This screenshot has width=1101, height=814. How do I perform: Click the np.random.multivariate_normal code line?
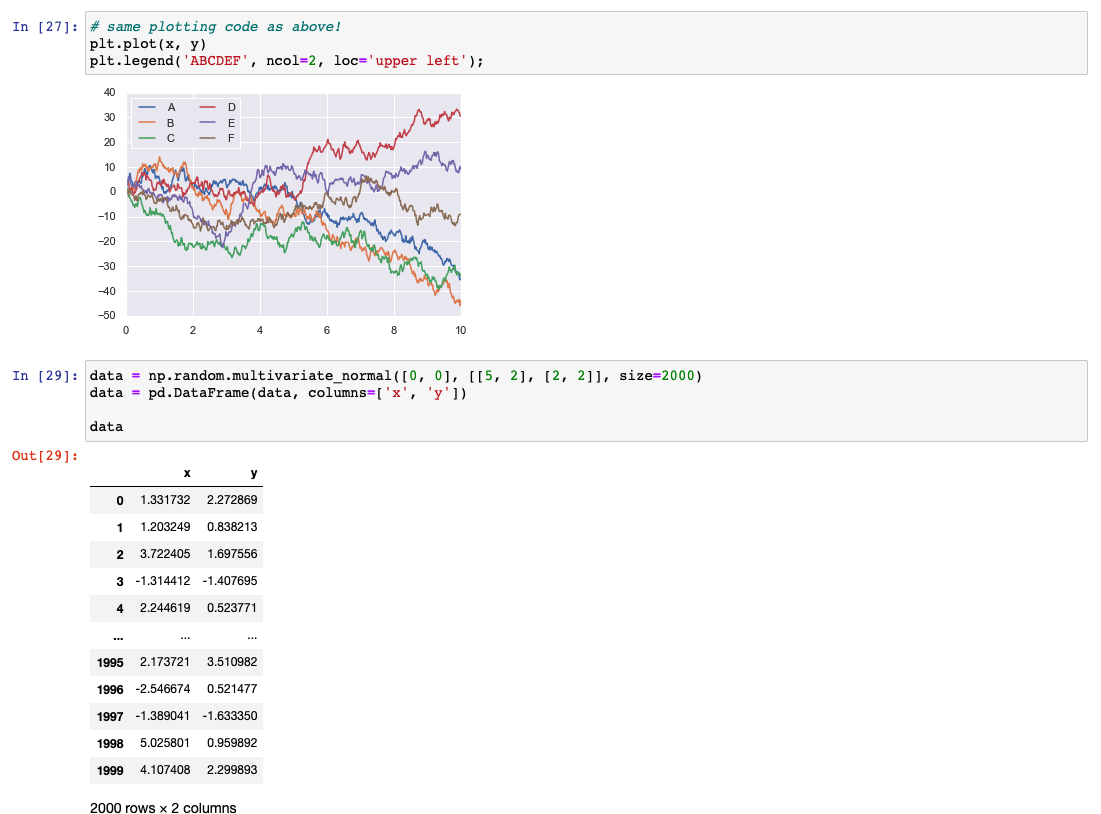pyautogui.click(x=396, y=376)
